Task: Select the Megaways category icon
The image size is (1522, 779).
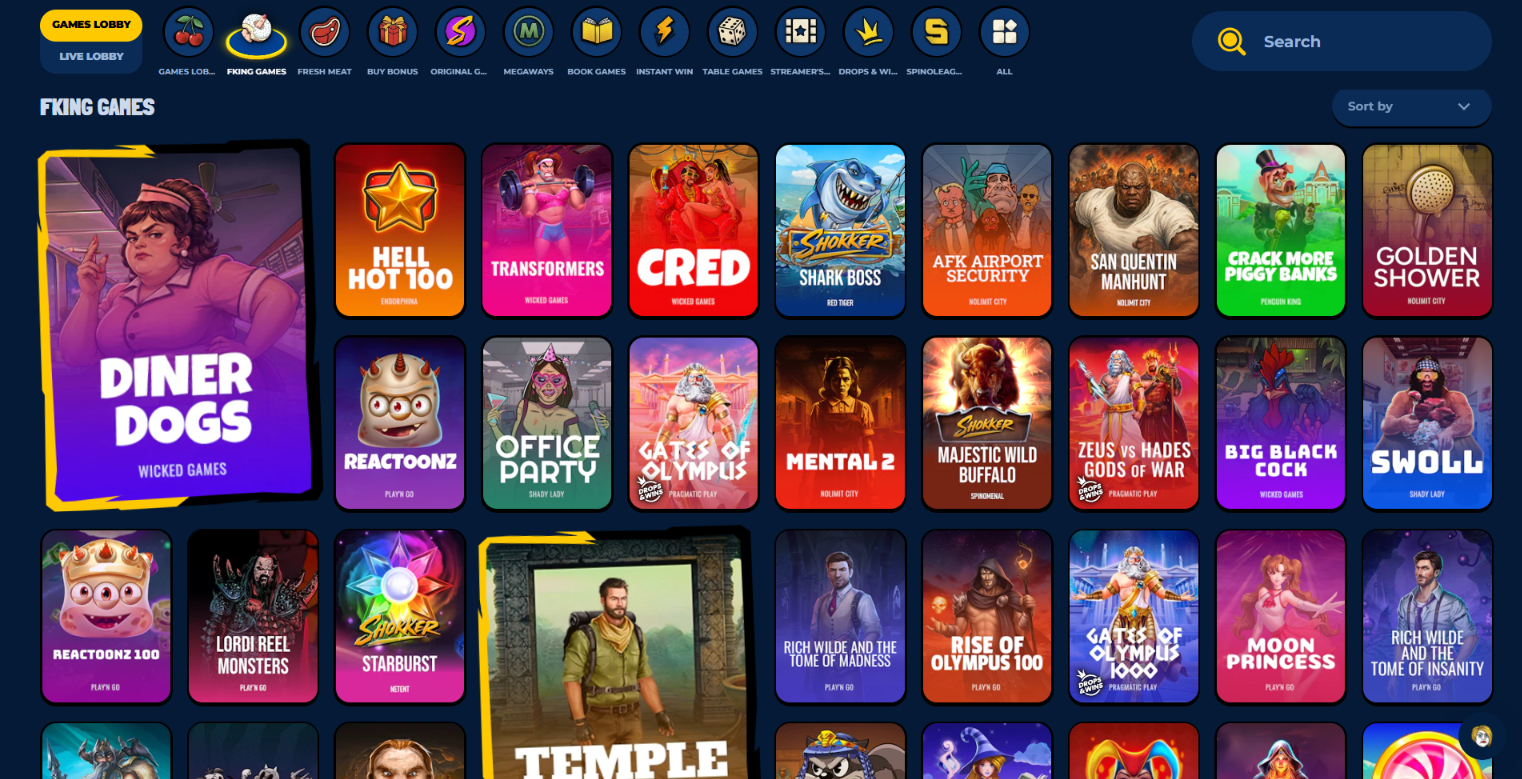Action: tap(528, 33)
